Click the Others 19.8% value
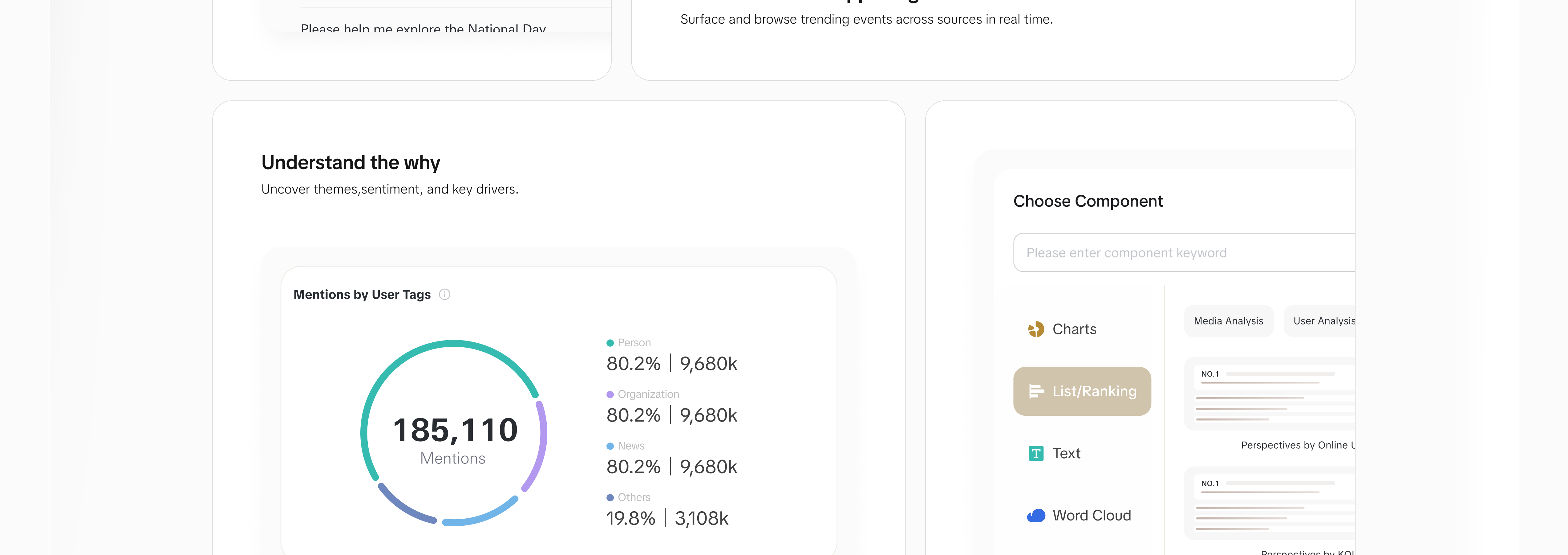 point(630,518)
